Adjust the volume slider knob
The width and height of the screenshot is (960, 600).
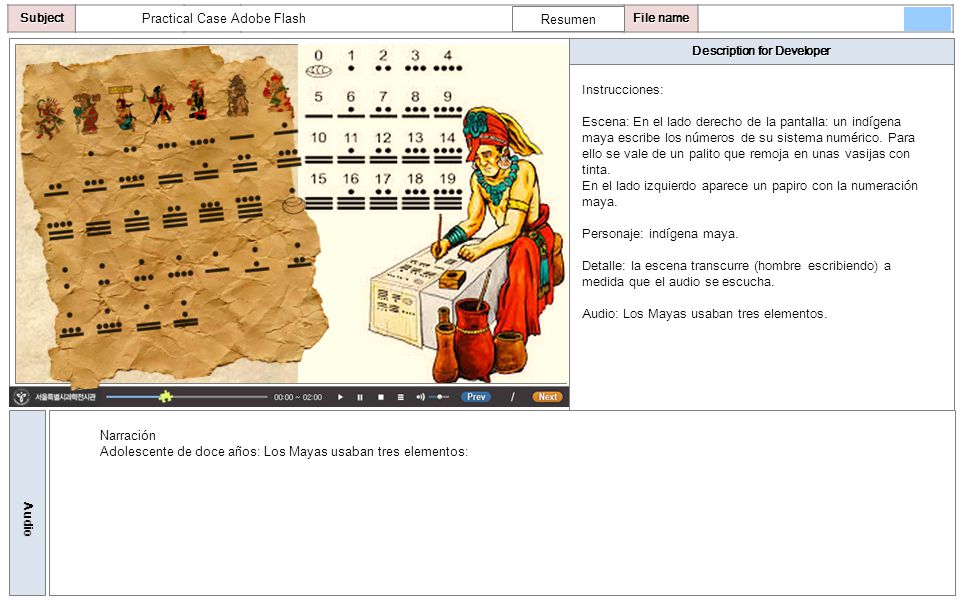(x=440, y=397)
